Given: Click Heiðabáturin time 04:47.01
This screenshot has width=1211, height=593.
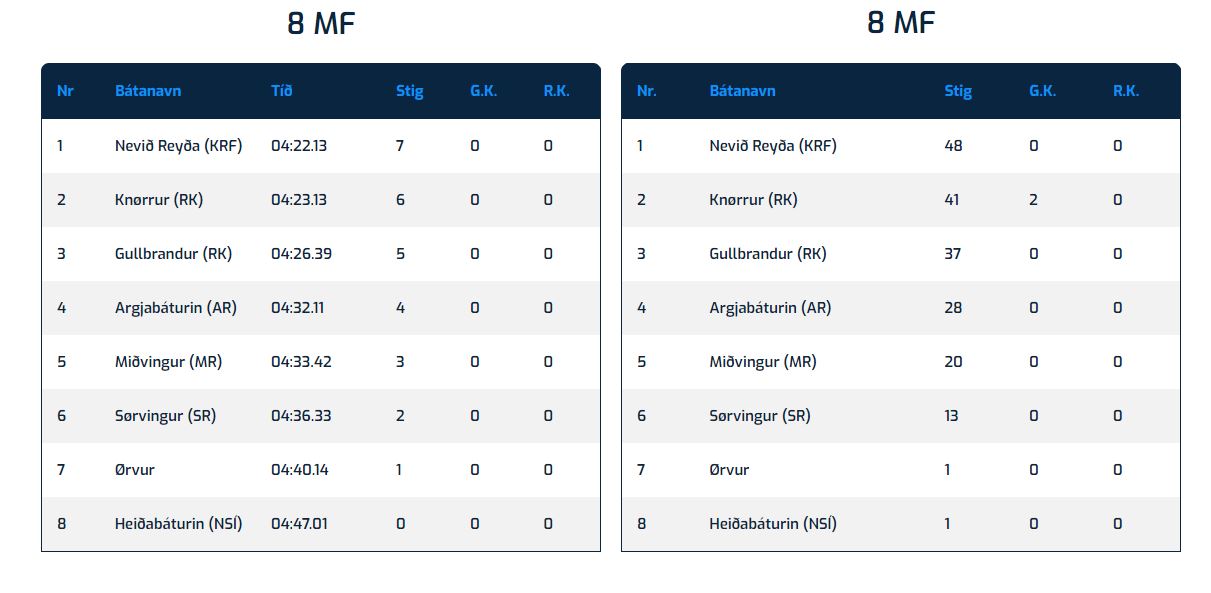Looking at the screenshot, I should (300, 524).
